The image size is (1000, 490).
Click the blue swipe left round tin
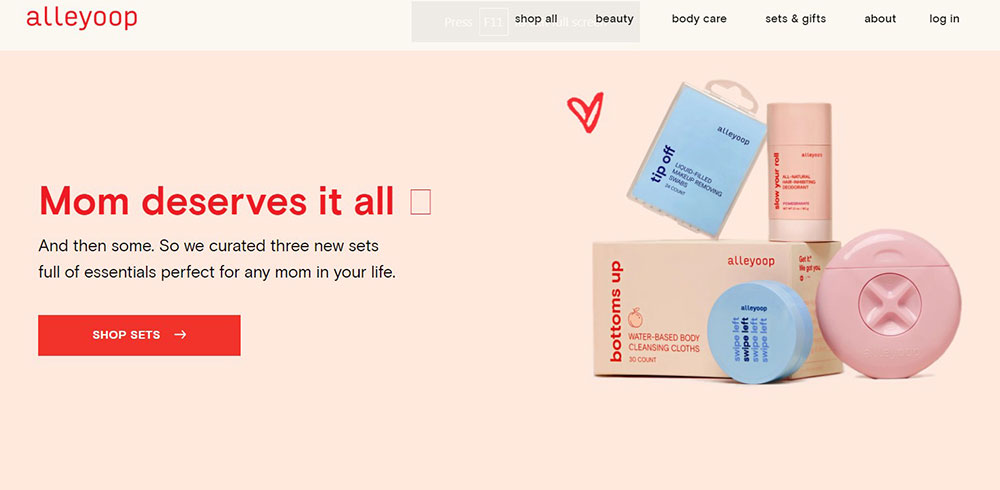tap(760, 332)
